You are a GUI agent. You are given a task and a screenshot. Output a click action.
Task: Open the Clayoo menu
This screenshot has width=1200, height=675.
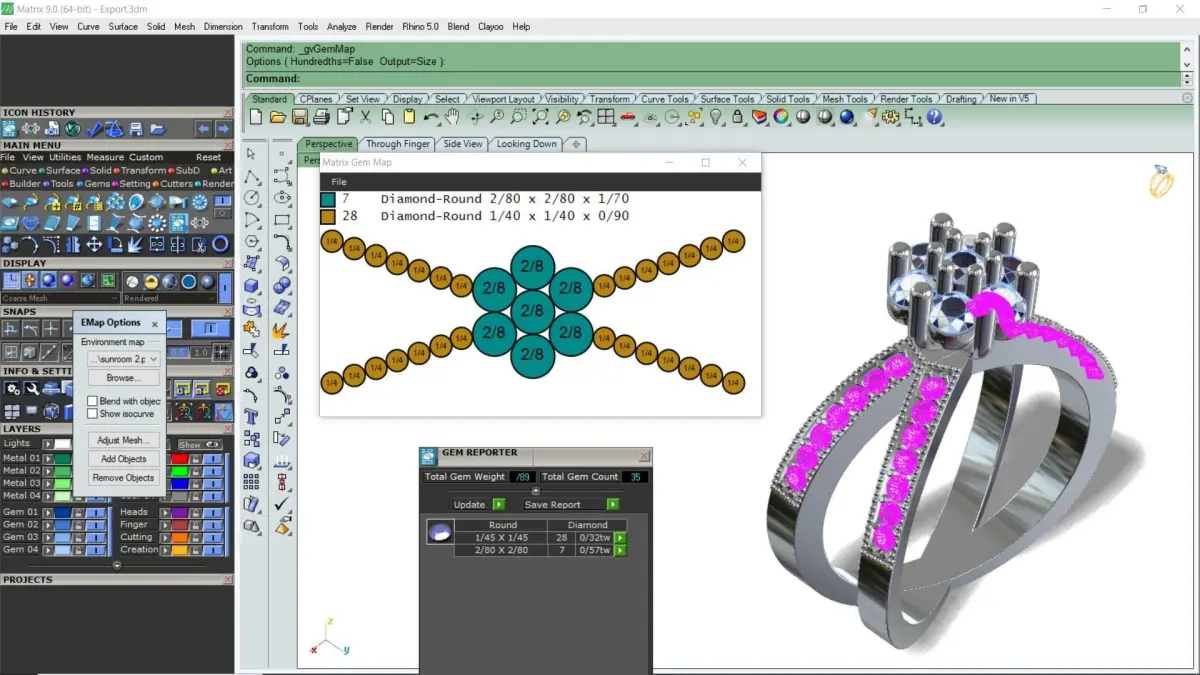coord(491,27)
